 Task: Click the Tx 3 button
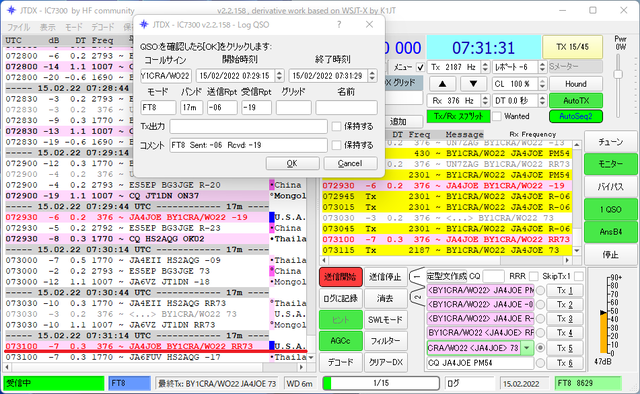click(565, 319)
